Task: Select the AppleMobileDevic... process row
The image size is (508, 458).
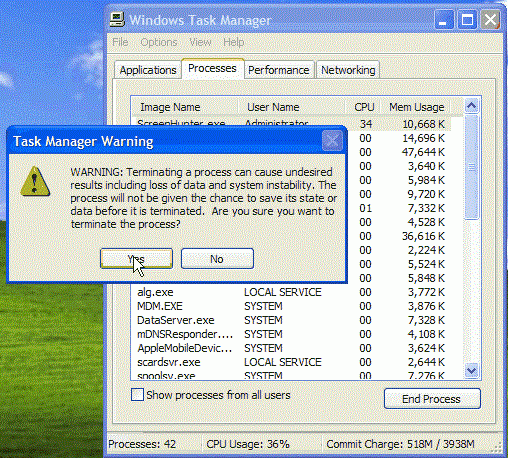Action: [x=292, y=348]
